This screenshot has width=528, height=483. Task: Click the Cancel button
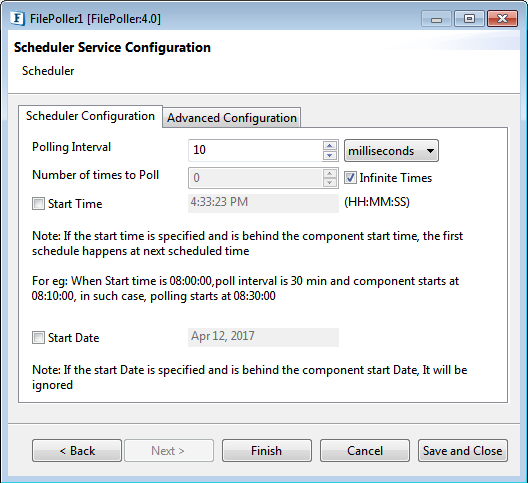point(365,451)
